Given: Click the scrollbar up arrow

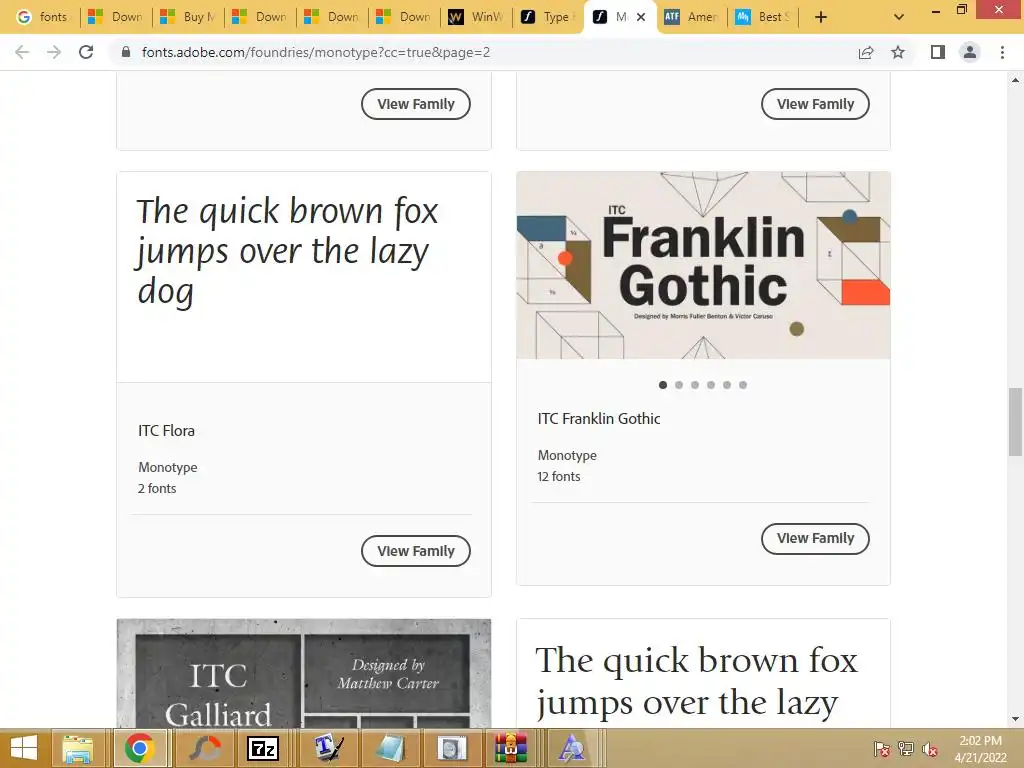Looking at the screenshot, I should click(x=1015, y=80).
